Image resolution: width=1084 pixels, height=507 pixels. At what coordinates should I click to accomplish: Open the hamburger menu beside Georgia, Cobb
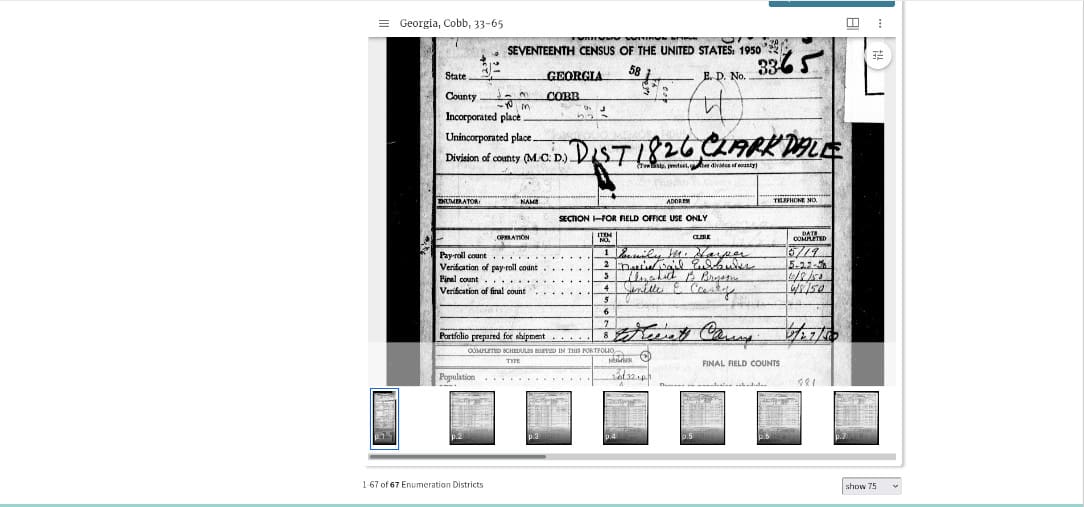[384, 24]
